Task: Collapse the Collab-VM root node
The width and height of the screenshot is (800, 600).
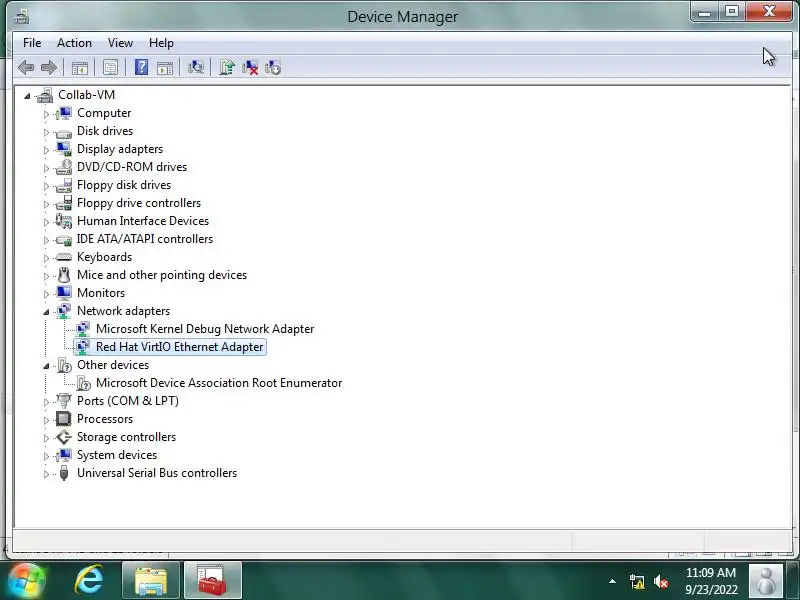Action: pos(28,95)
